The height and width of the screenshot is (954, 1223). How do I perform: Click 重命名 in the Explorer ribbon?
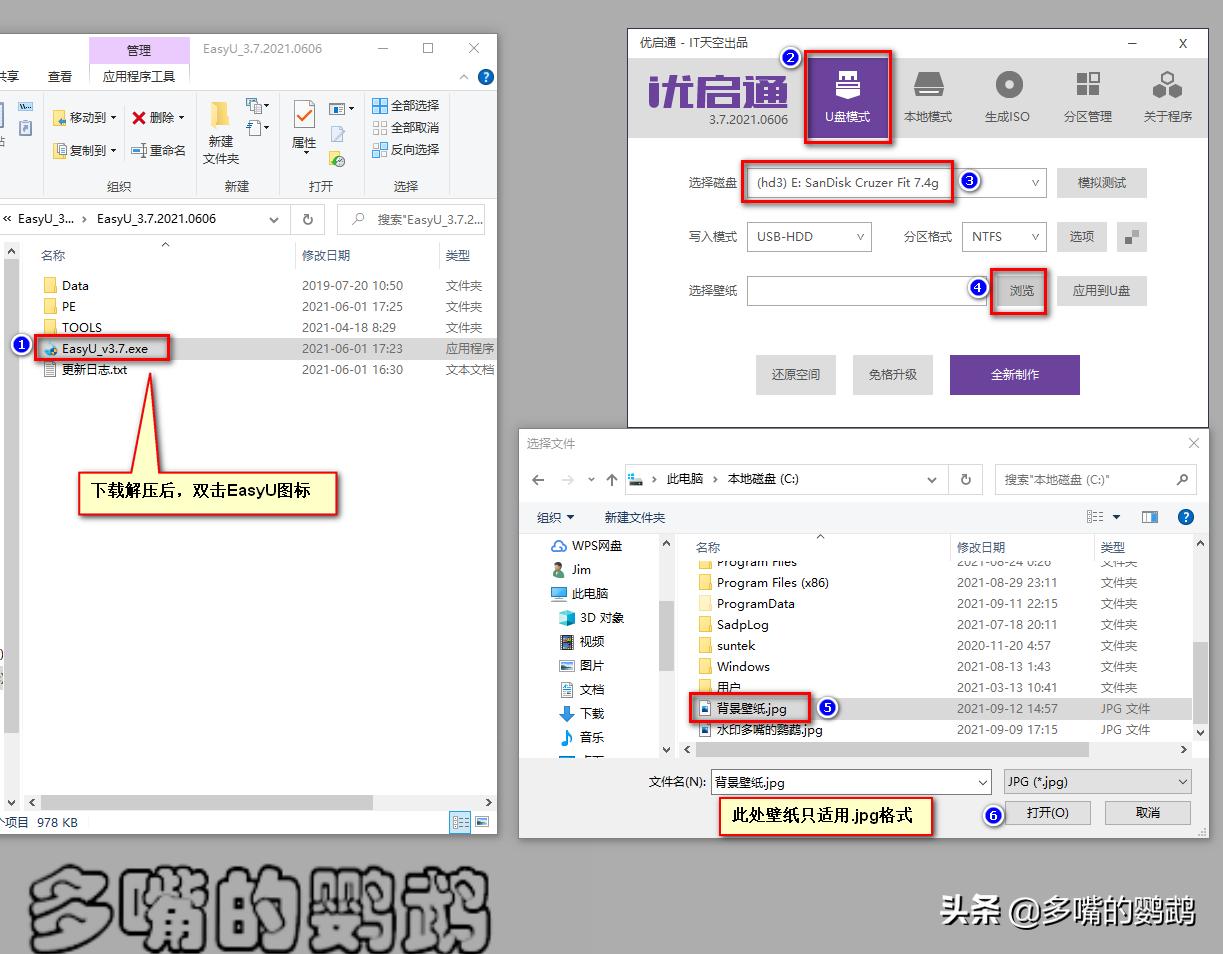158,150
